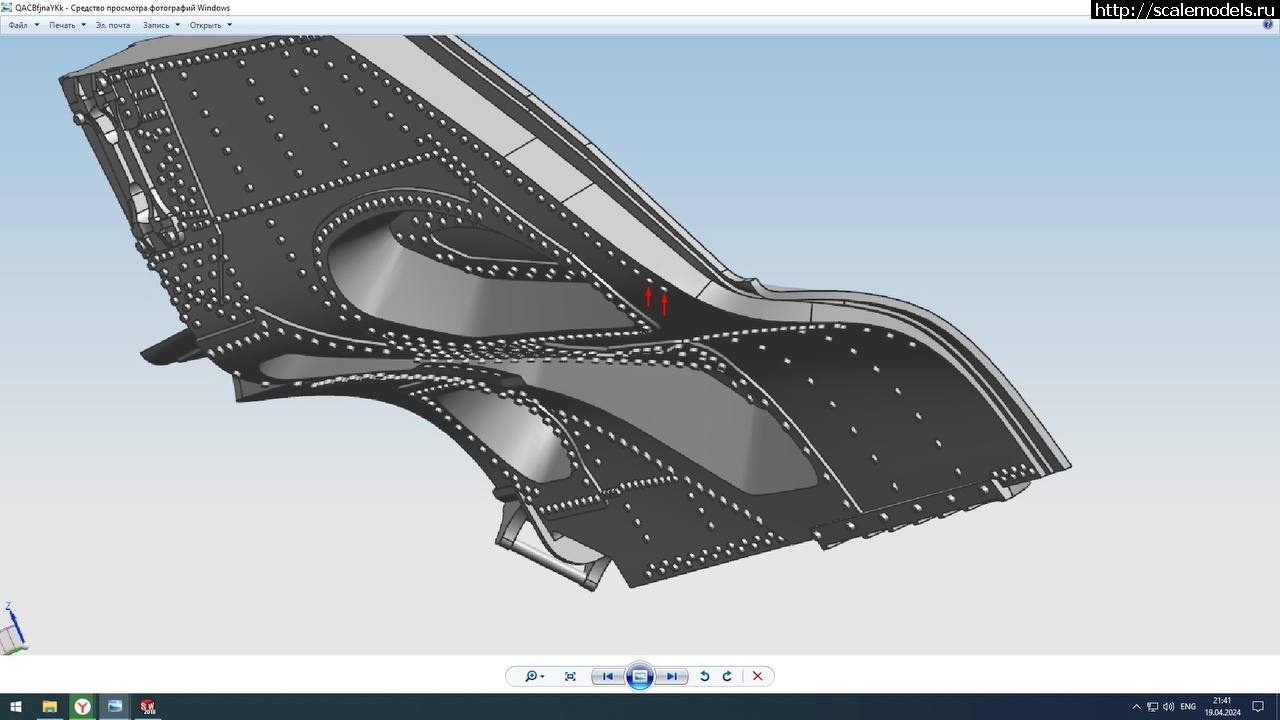The width and height of the screenshot is (1280, 720).
Task: Click the fit-to-window actual size icon
Action: 570,677
